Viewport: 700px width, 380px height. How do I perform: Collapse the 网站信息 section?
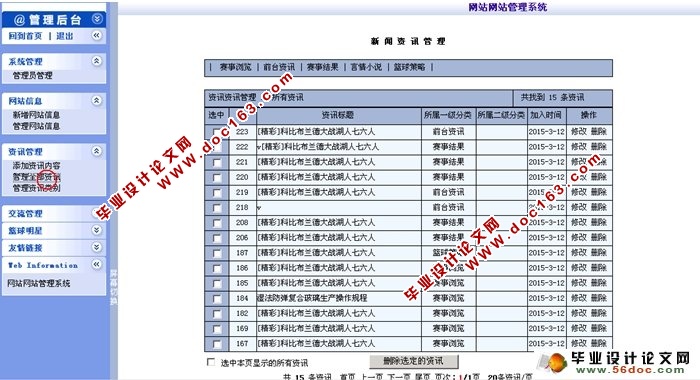point(97,100)
